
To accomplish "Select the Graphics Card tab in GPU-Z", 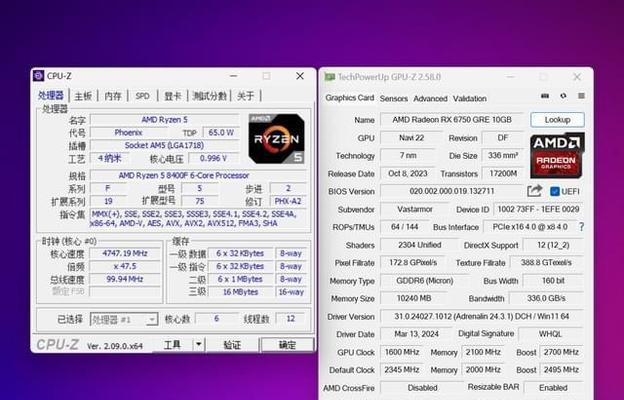I will tap(350, 98).
